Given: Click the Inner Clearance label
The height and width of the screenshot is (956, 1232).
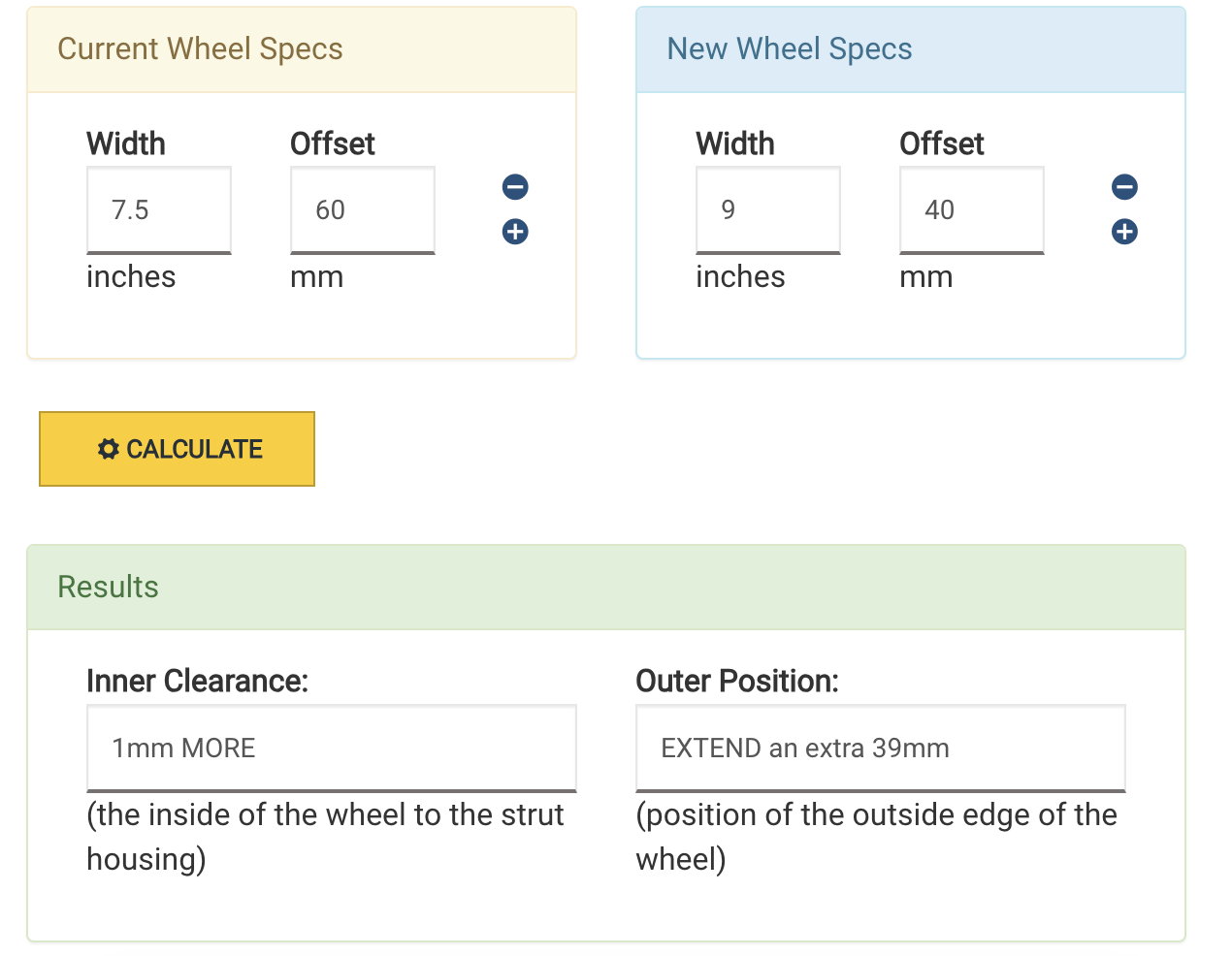Looking at the screenshot, I should (x=197, y=681).
